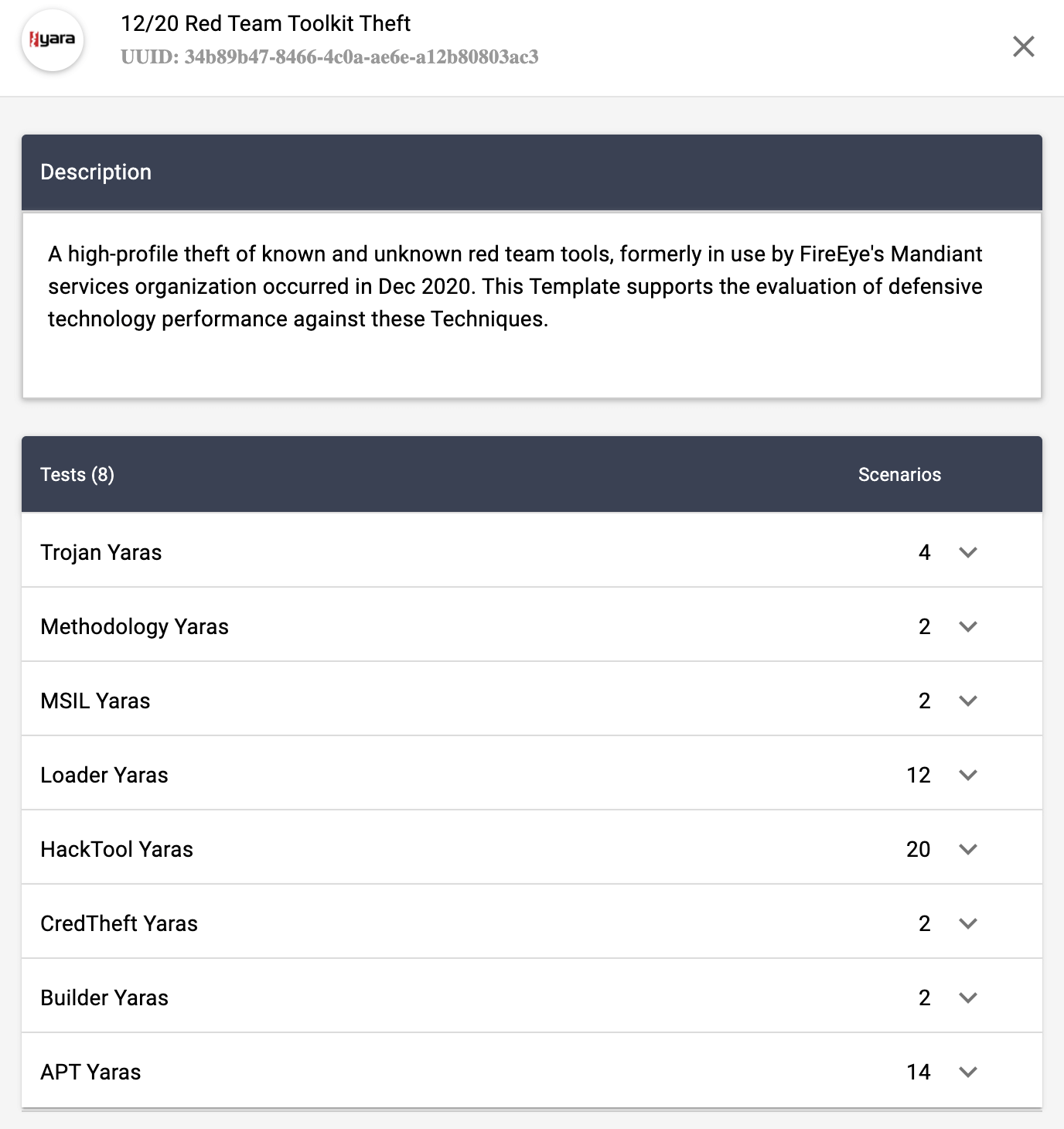
Task: Expand the MSIL Yaras chevron
Action: (968, 701)
